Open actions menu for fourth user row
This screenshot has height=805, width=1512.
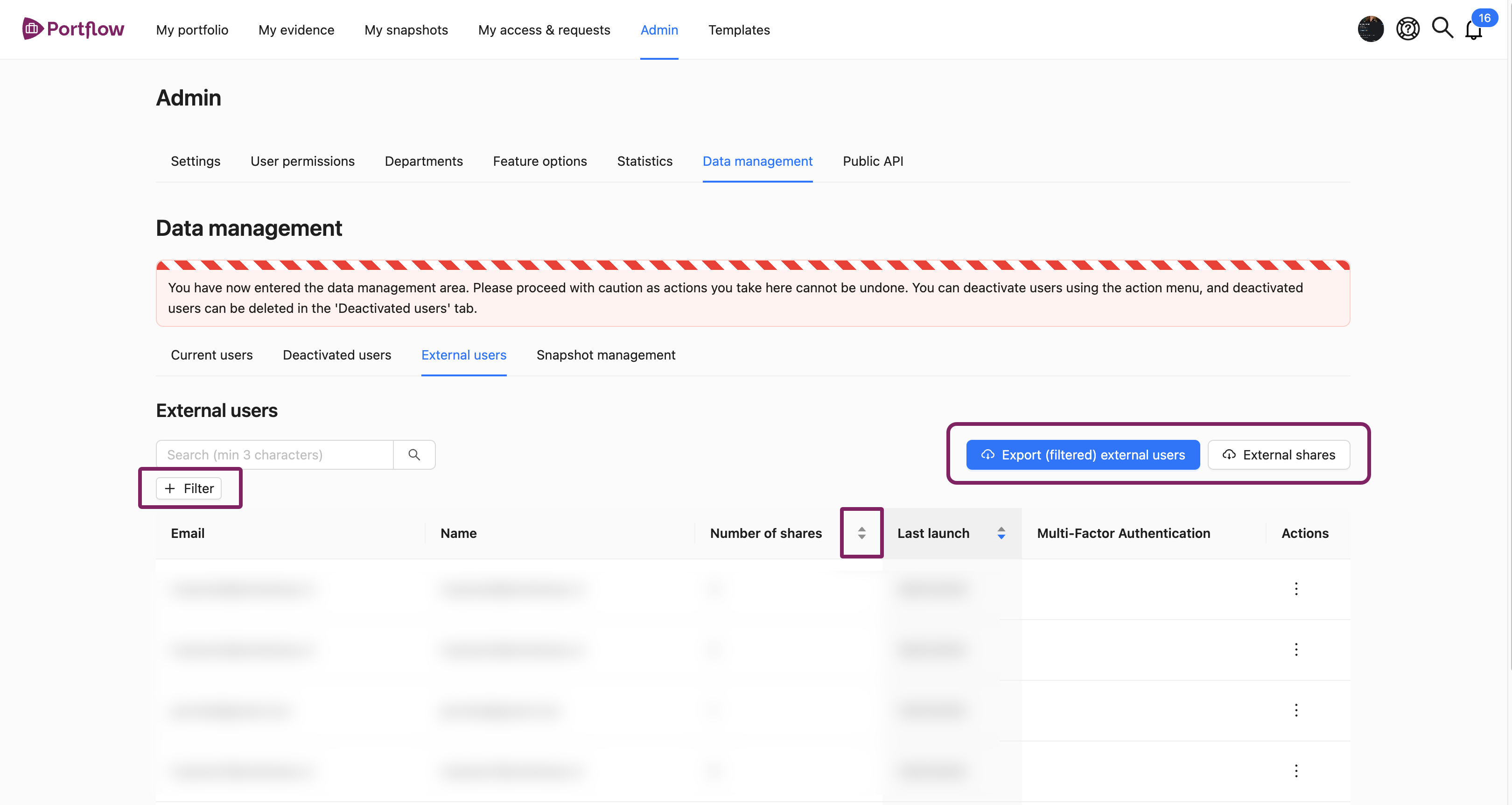click(x=1296, y=771)
